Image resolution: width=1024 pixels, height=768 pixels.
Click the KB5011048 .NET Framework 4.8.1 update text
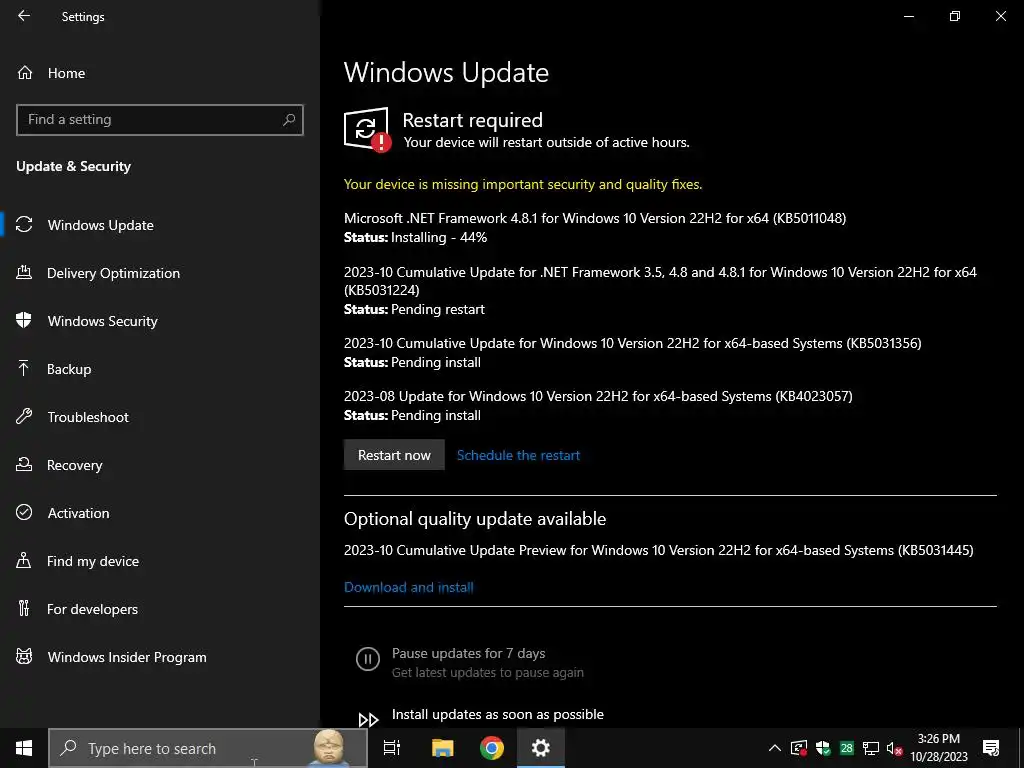[x=595, y=218]
